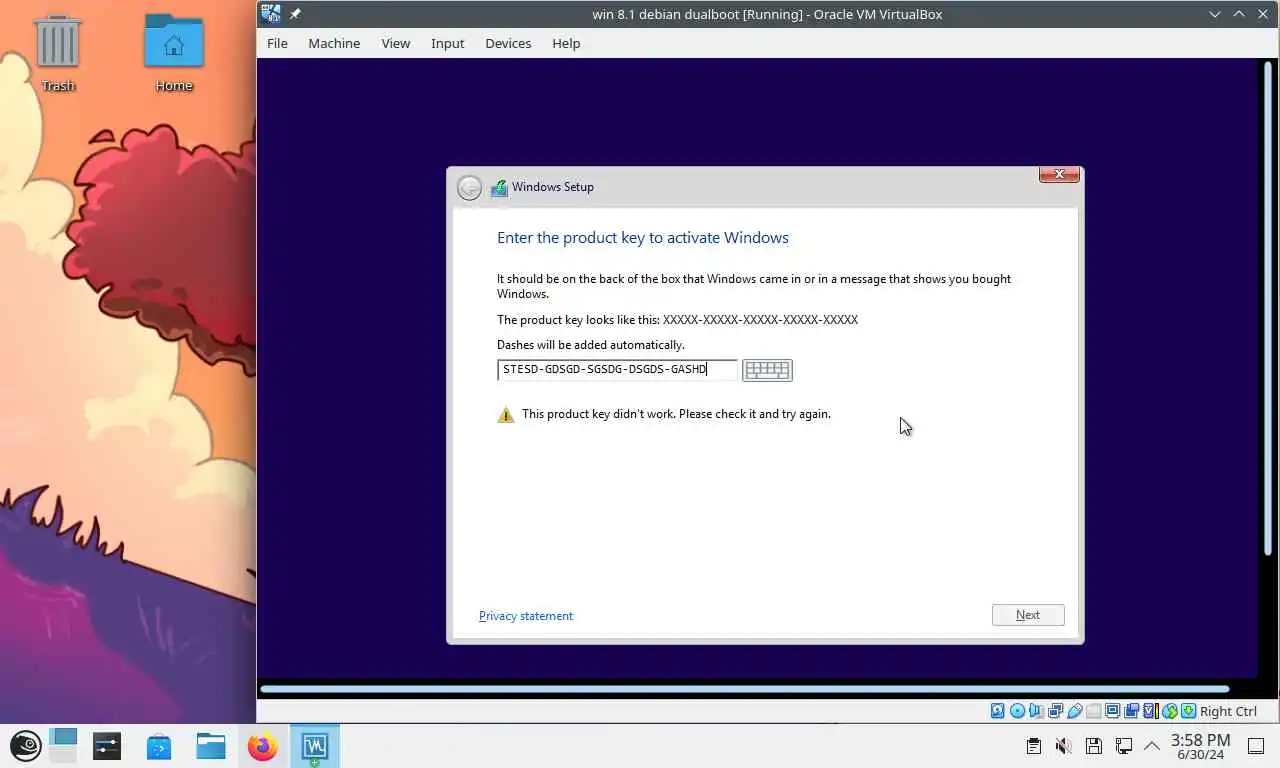The width and height of the screenshot is (1280, 768).
Task: Click the mouse integration indicator in the VirtualBox status bar
Action: click(1169, 711)
